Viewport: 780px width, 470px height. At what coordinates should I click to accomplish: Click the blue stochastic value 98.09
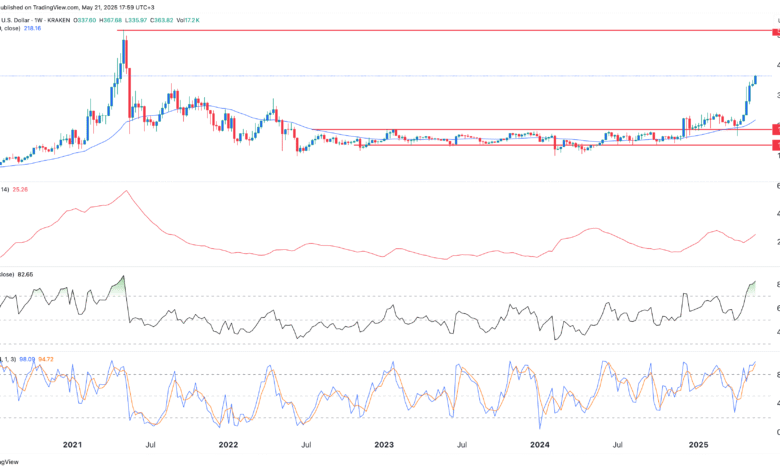(27, 359)
